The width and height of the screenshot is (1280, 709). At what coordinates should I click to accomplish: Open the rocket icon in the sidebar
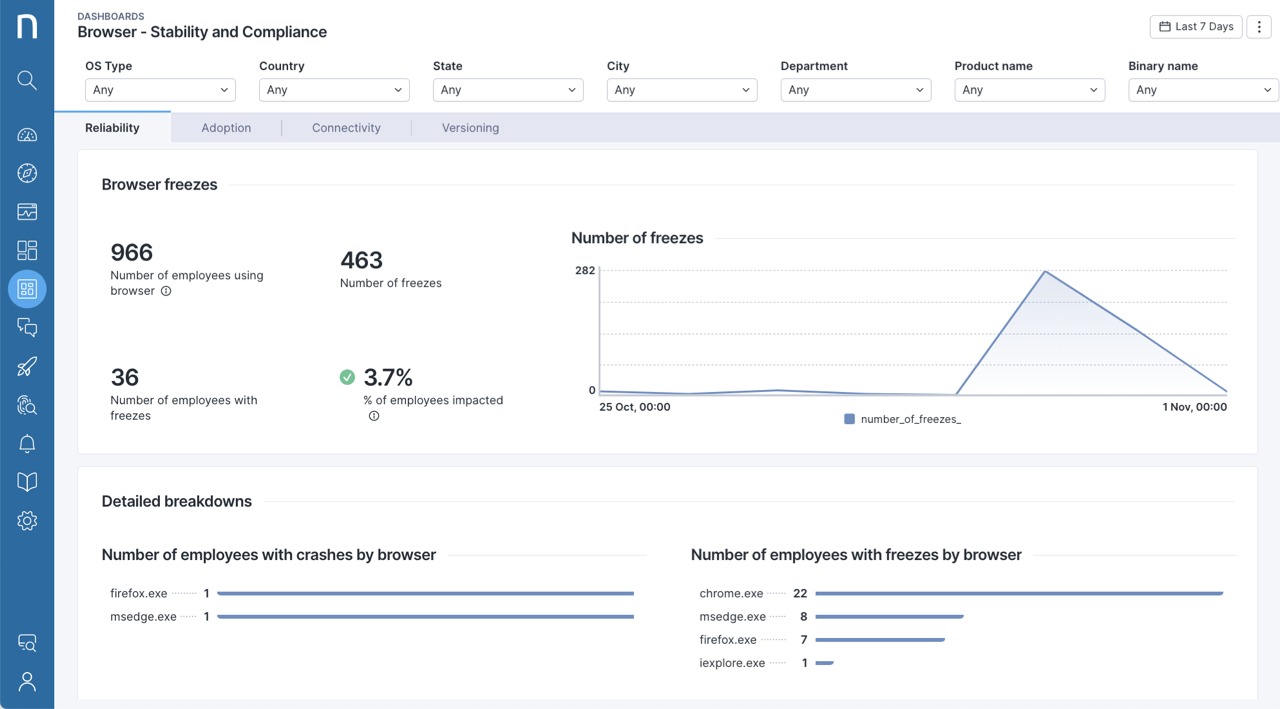(27, 366)
